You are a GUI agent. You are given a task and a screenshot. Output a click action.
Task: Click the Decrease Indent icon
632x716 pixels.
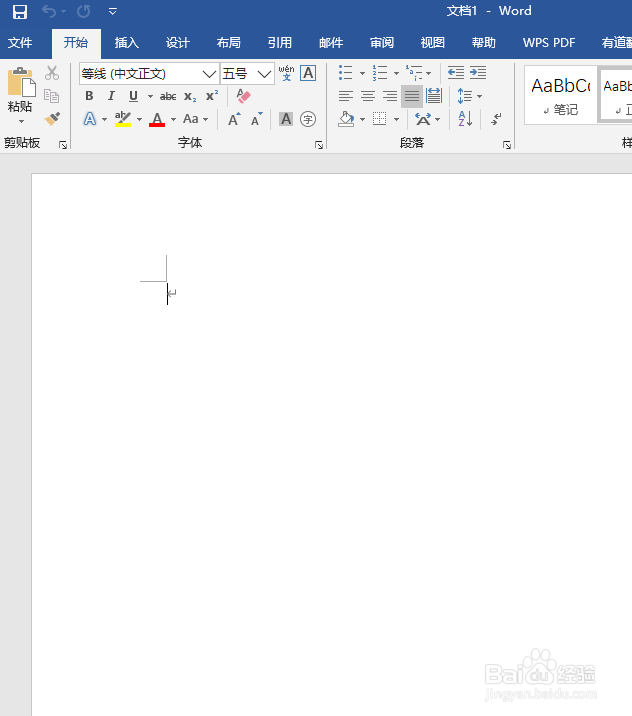(456, 73)
